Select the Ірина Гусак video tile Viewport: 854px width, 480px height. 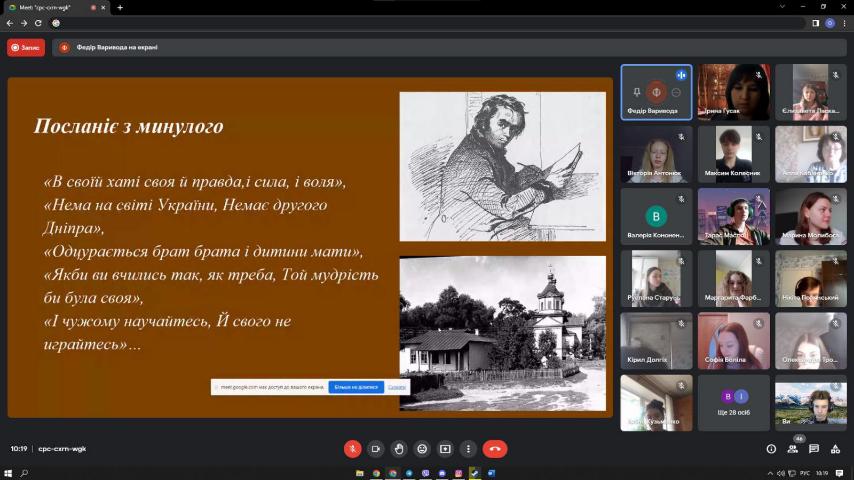734,92
